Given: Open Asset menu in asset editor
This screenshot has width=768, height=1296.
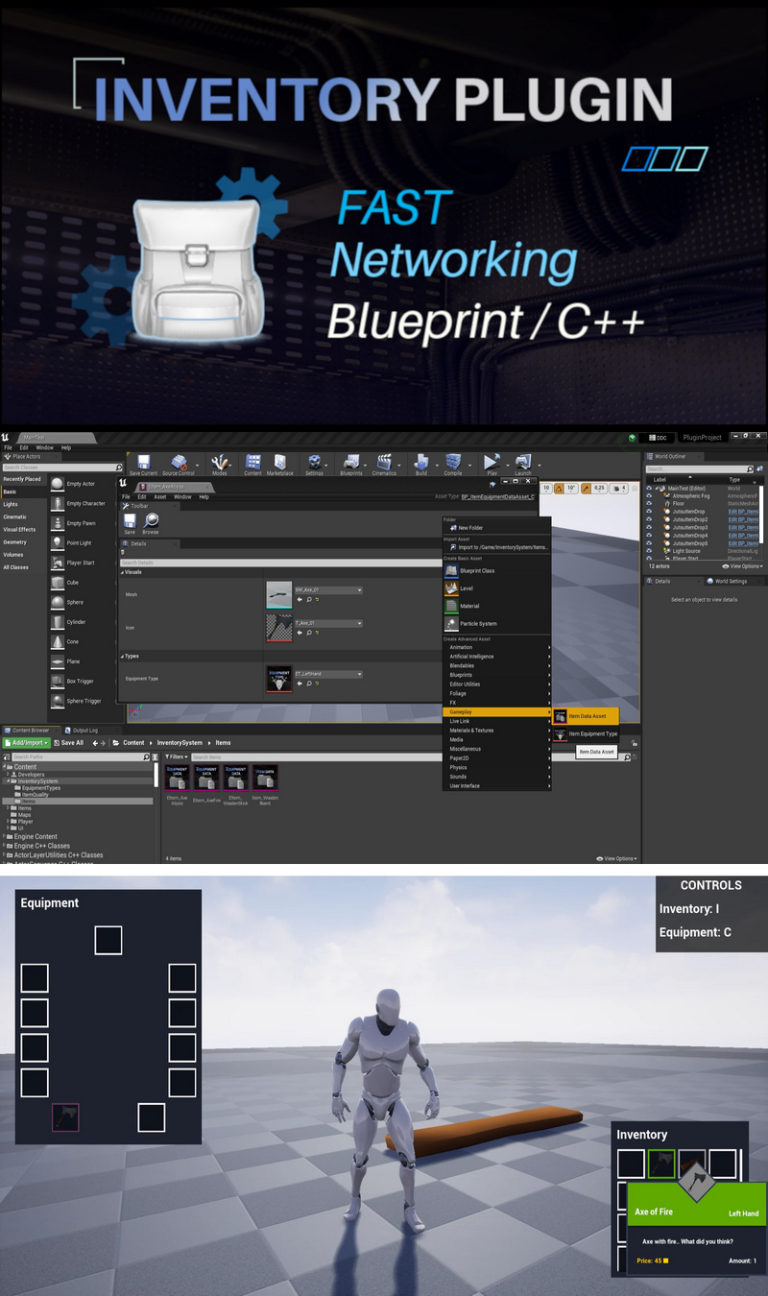Looking at the screenshot, I should (160, 497).
